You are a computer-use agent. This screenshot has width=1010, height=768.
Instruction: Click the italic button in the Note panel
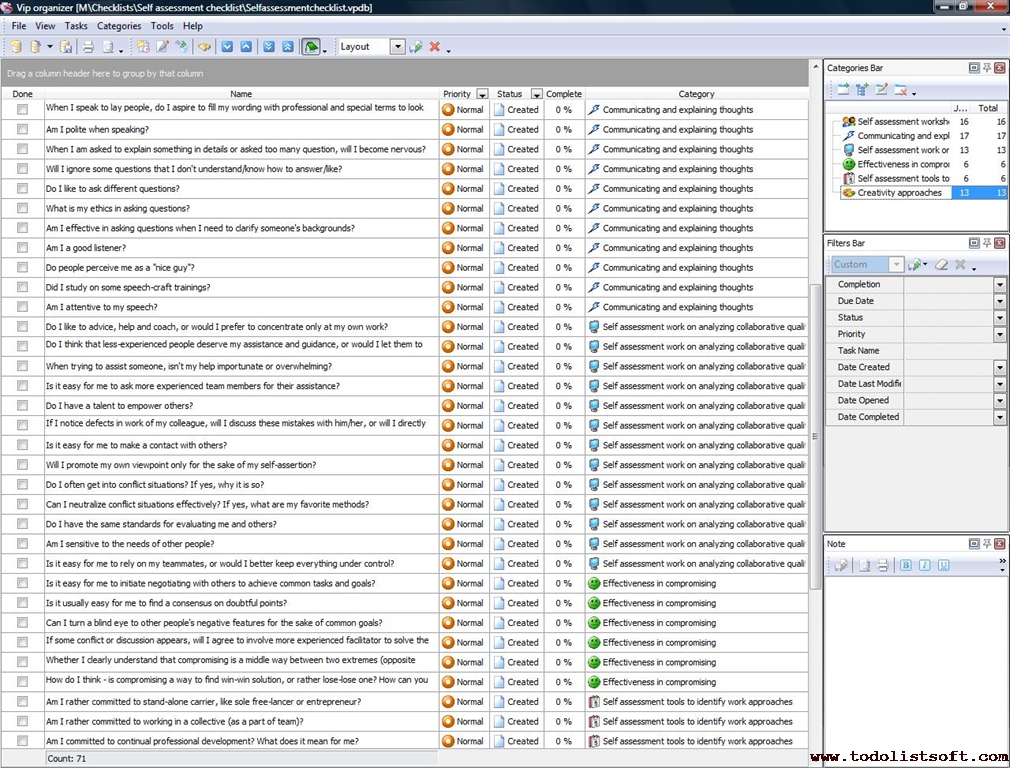point(924,566)
